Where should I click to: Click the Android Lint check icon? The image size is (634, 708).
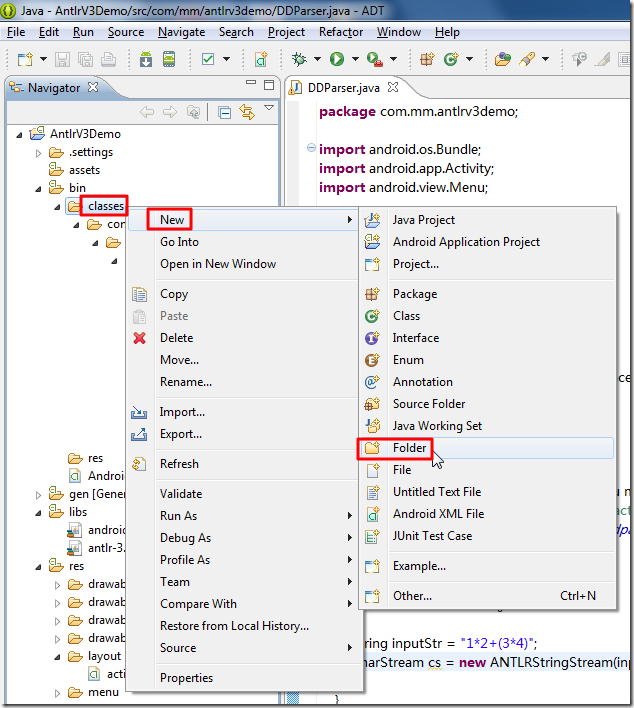[x=208, y=59]
